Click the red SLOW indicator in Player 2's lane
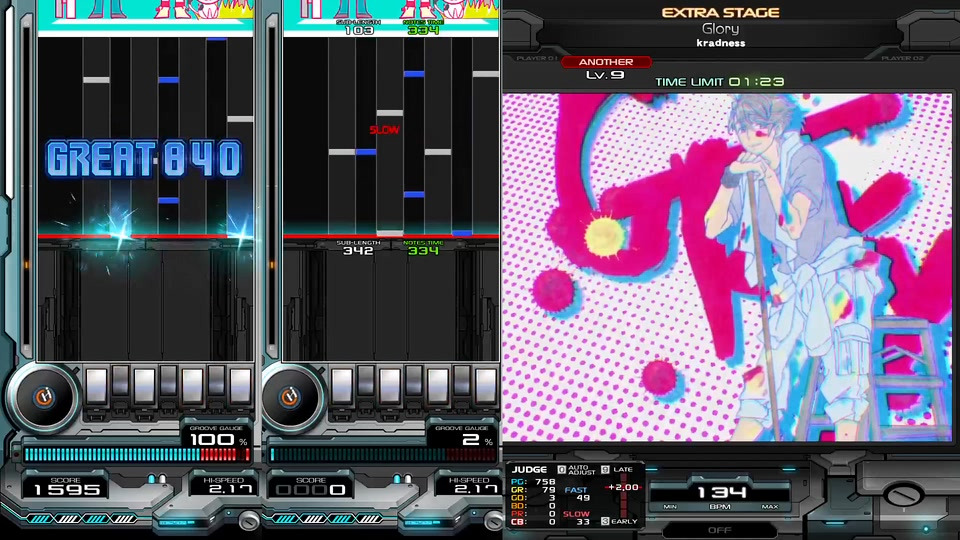The width and height of the screenshot is (960, 540). click(x=384, y=130)
